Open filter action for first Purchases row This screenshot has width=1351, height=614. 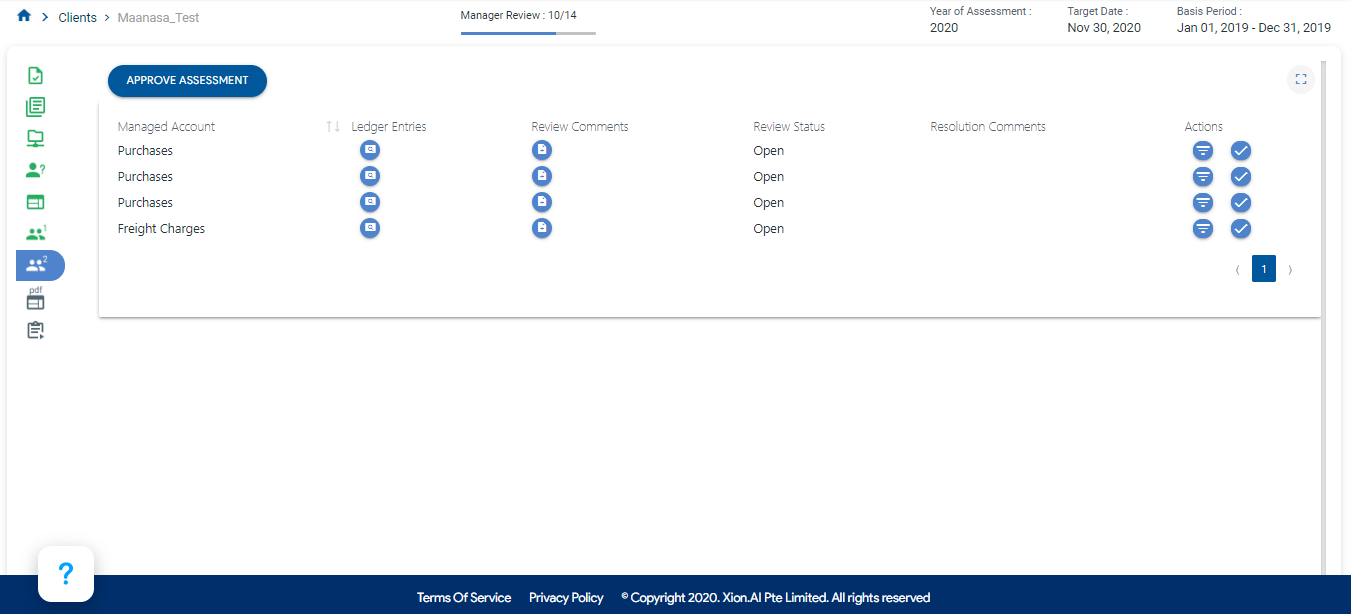coord(1203,151)
